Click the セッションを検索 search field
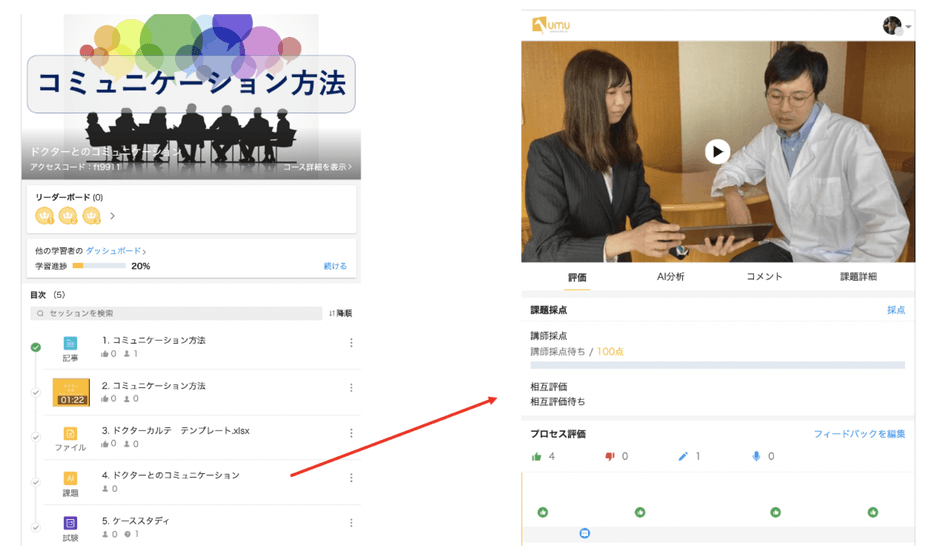The width and height of the screenshot is (940, 557). (175, 313)
